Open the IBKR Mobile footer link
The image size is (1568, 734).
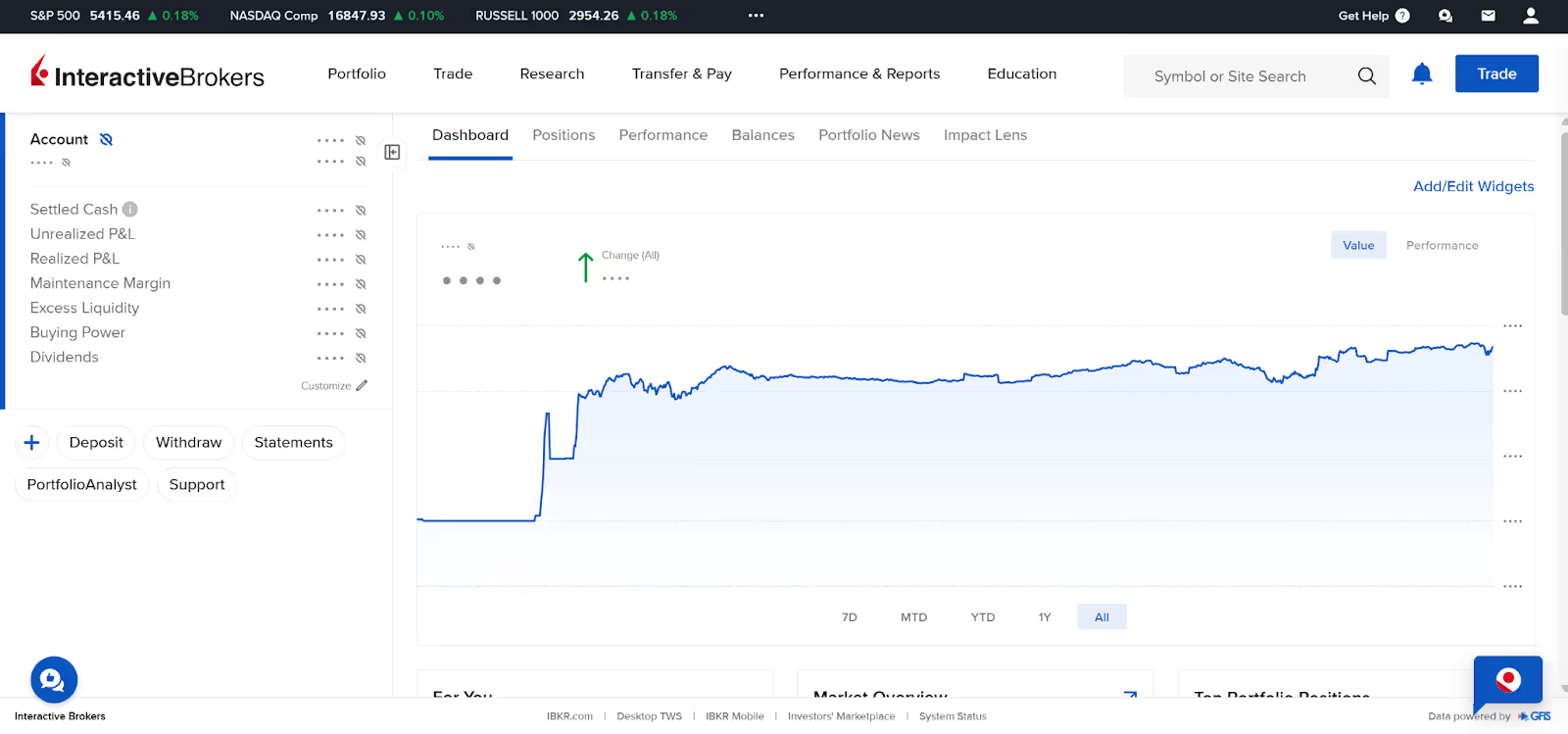point(735,716)
